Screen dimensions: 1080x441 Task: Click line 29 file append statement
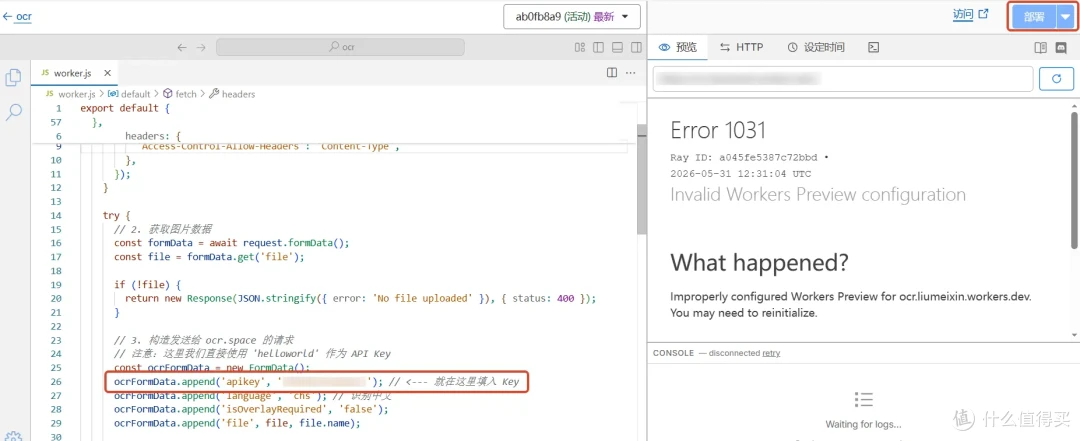pos(237,423)
